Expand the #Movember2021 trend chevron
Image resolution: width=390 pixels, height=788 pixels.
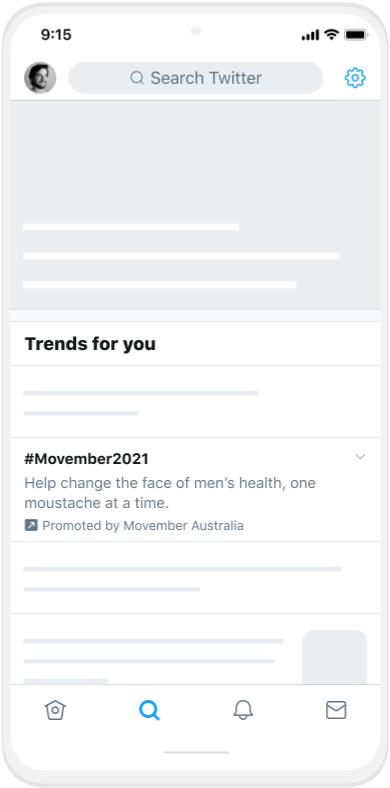pyautogui.click(x=360, y=456)
